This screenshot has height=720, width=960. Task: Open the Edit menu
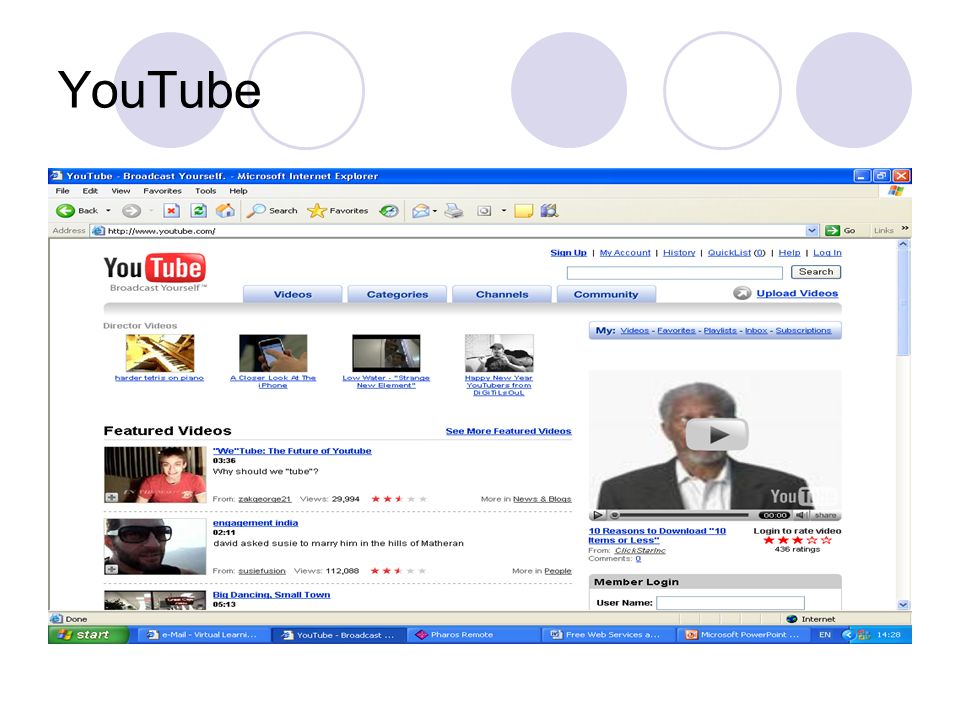(90, 191)
